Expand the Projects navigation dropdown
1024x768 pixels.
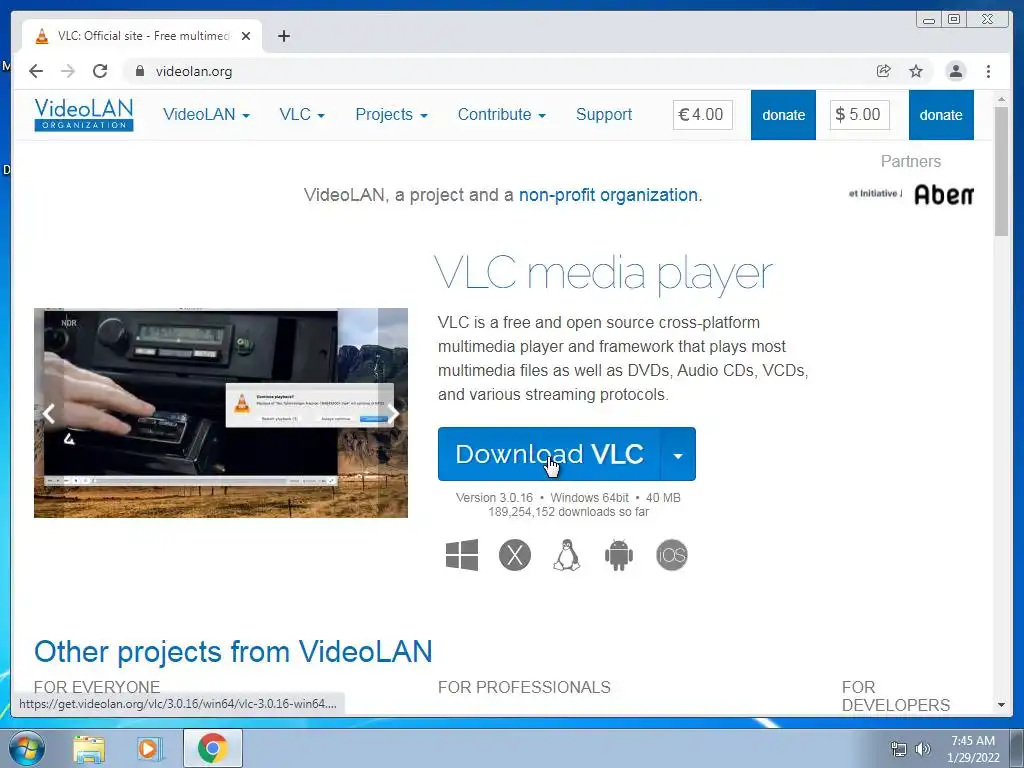pyautogui.click(x=391, y=115)
